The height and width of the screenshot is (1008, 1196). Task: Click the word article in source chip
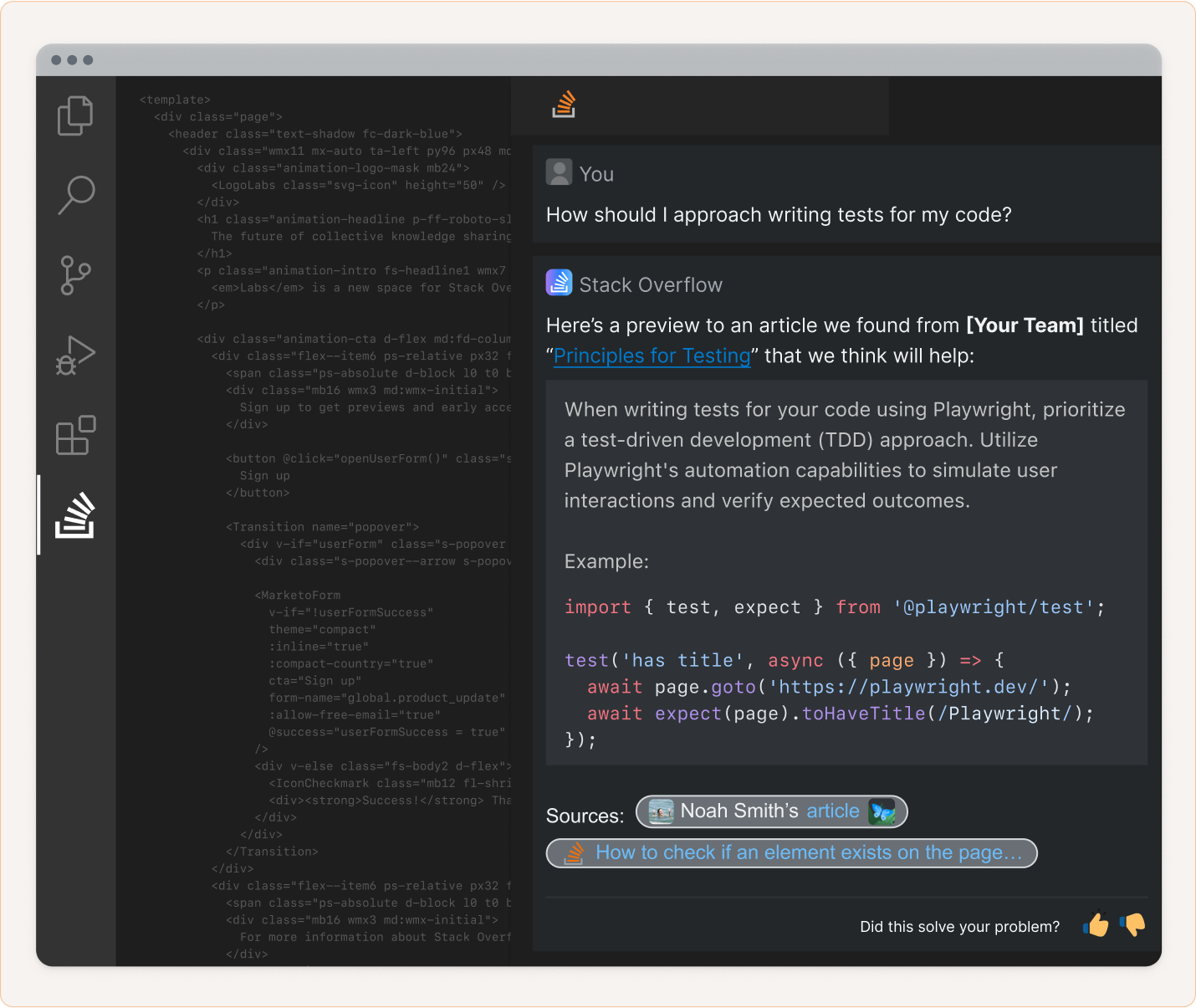point(833,811)
